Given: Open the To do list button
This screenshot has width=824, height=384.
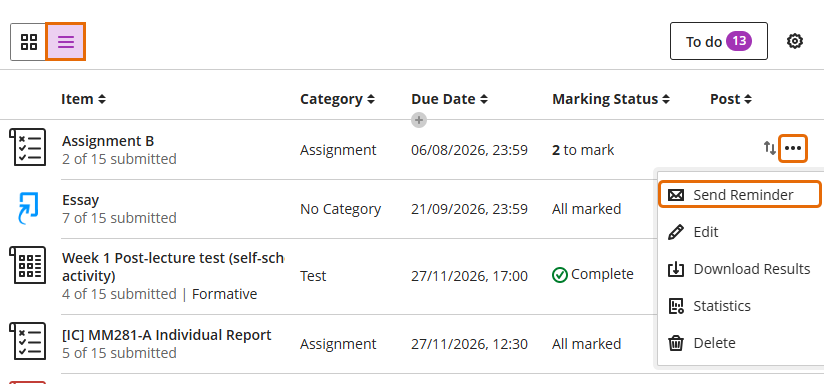Looking at the screenshot, I should click(x=718, y=41).
